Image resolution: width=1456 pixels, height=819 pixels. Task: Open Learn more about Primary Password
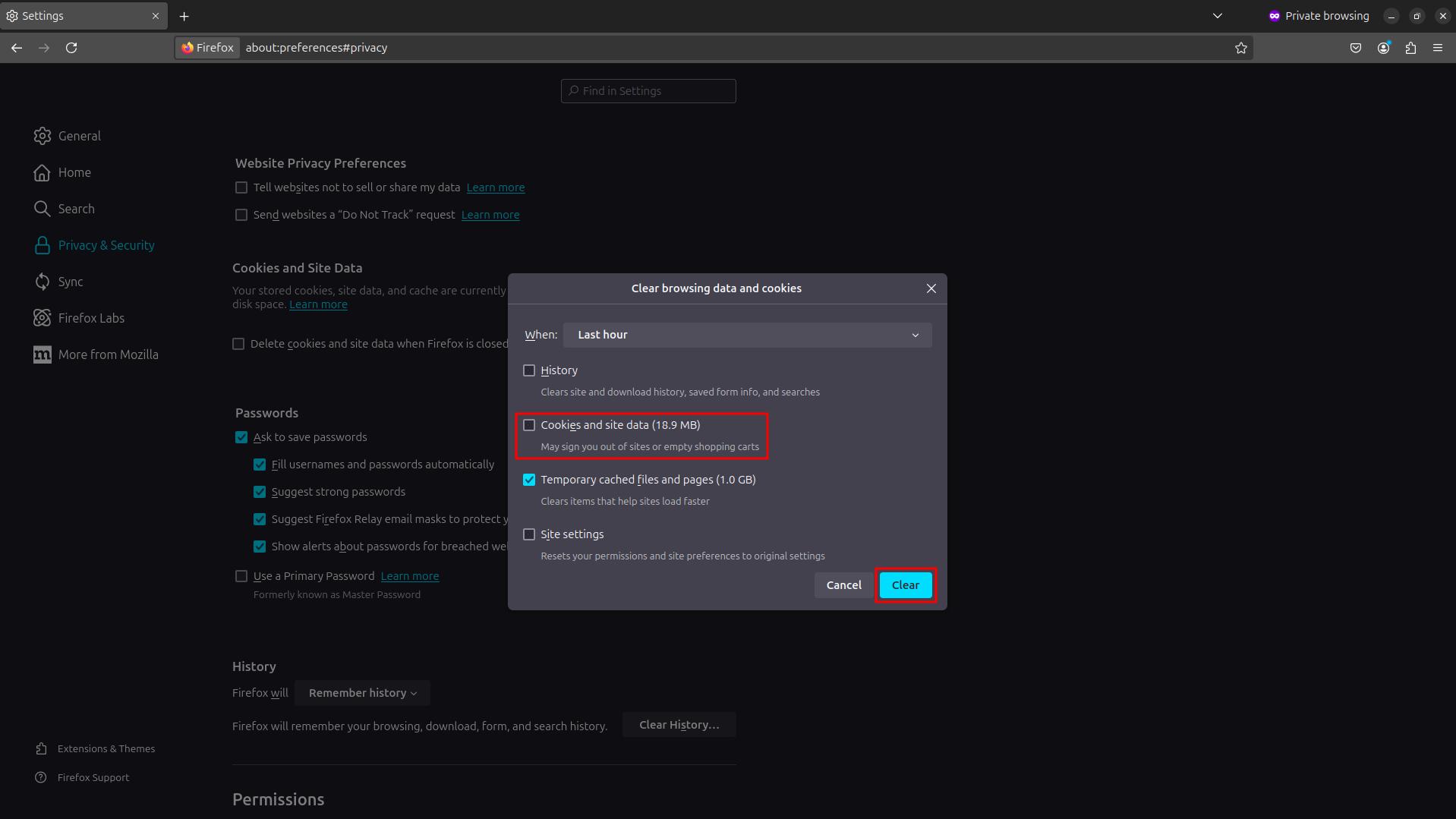(x=410, y=576)
